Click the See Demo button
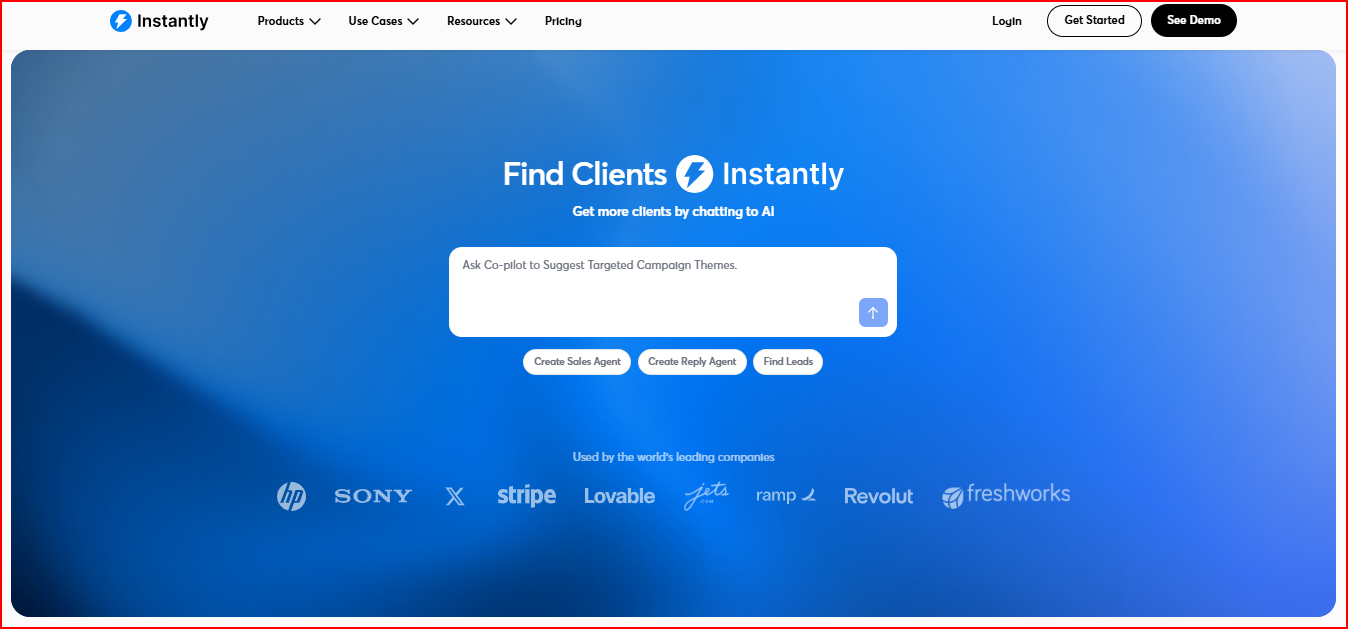This screenshot has width=1348, height=629. [x=1194, y=20]
